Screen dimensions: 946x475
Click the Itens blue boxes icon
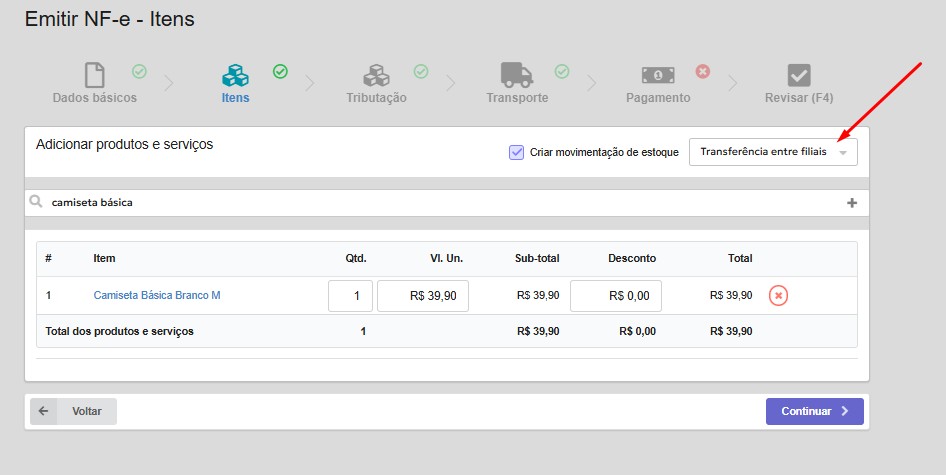(235, 75)
